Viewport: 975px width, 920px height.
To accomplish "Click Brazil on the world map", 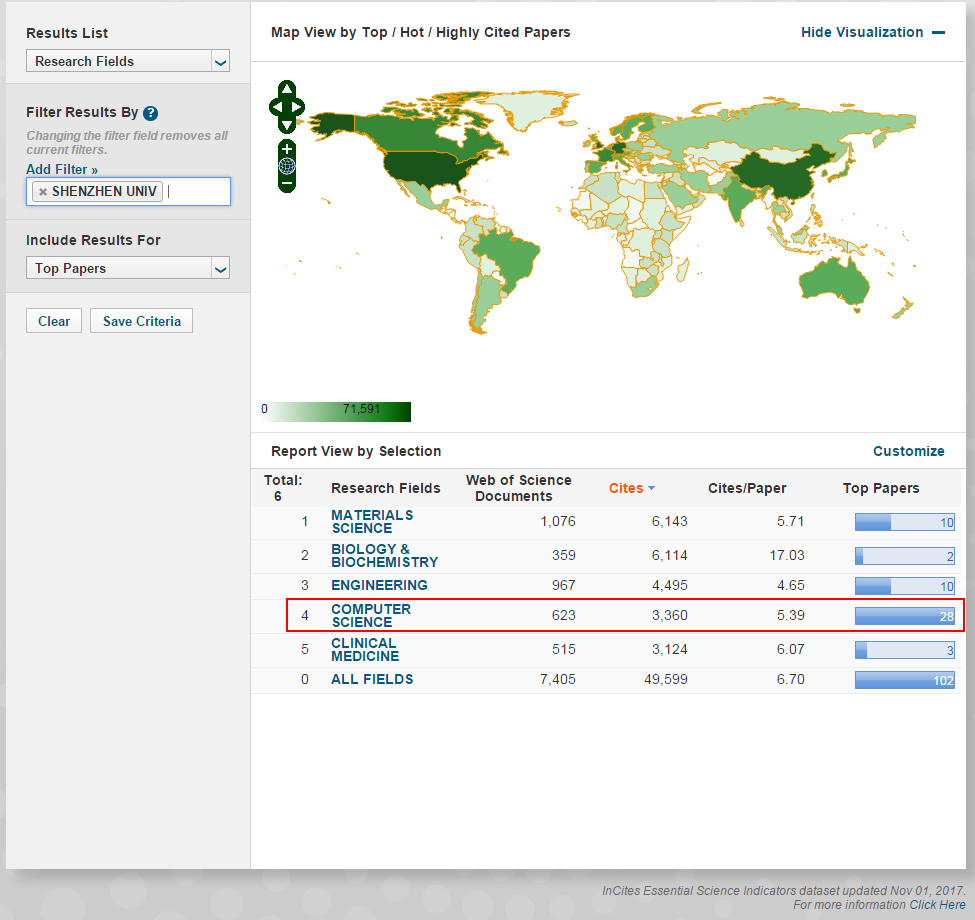I will (x=510, y=255).
